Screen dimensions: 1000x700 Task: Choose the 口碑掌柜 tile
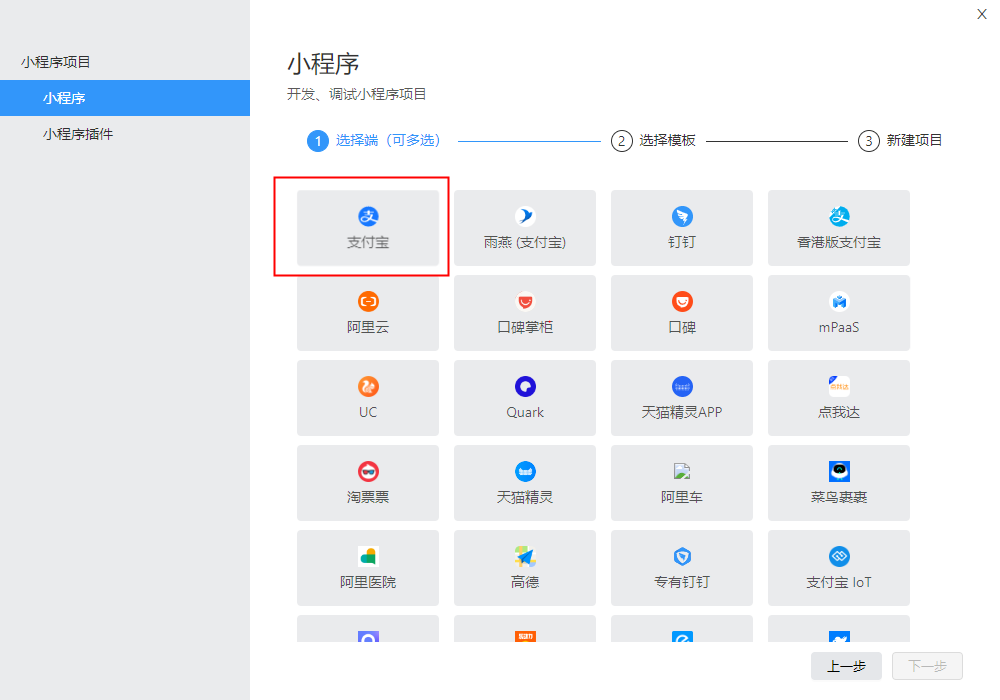(x=525, y=312)
